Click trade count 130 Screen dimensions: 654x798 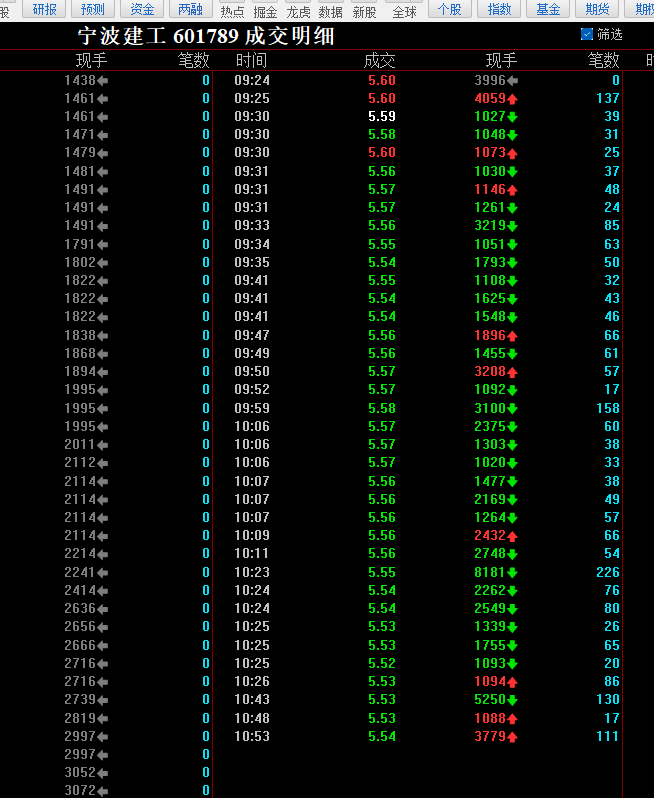pos(608,699)
